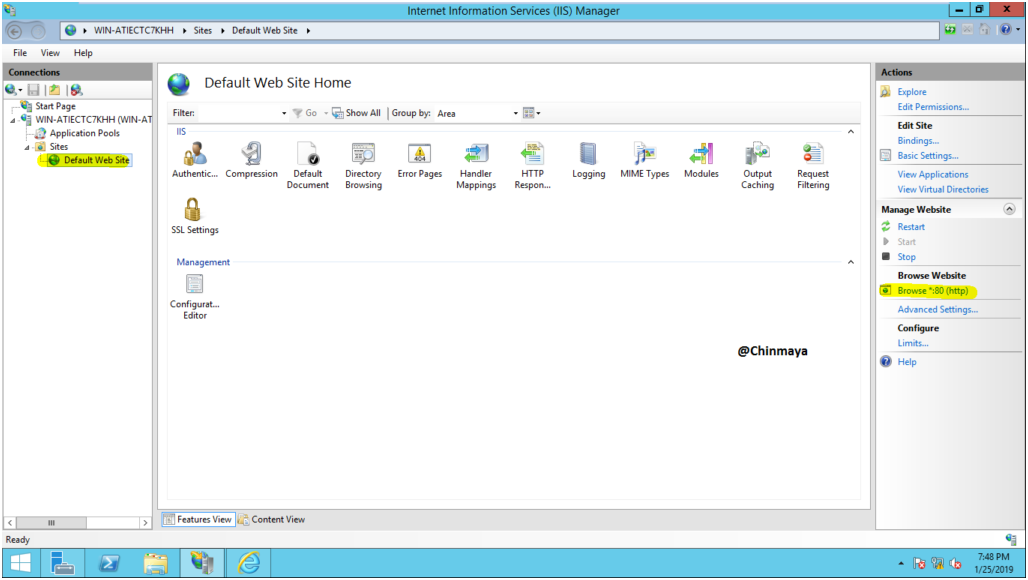
Task: Open HTTP Response Headers feature
Action: pos(532,165)
